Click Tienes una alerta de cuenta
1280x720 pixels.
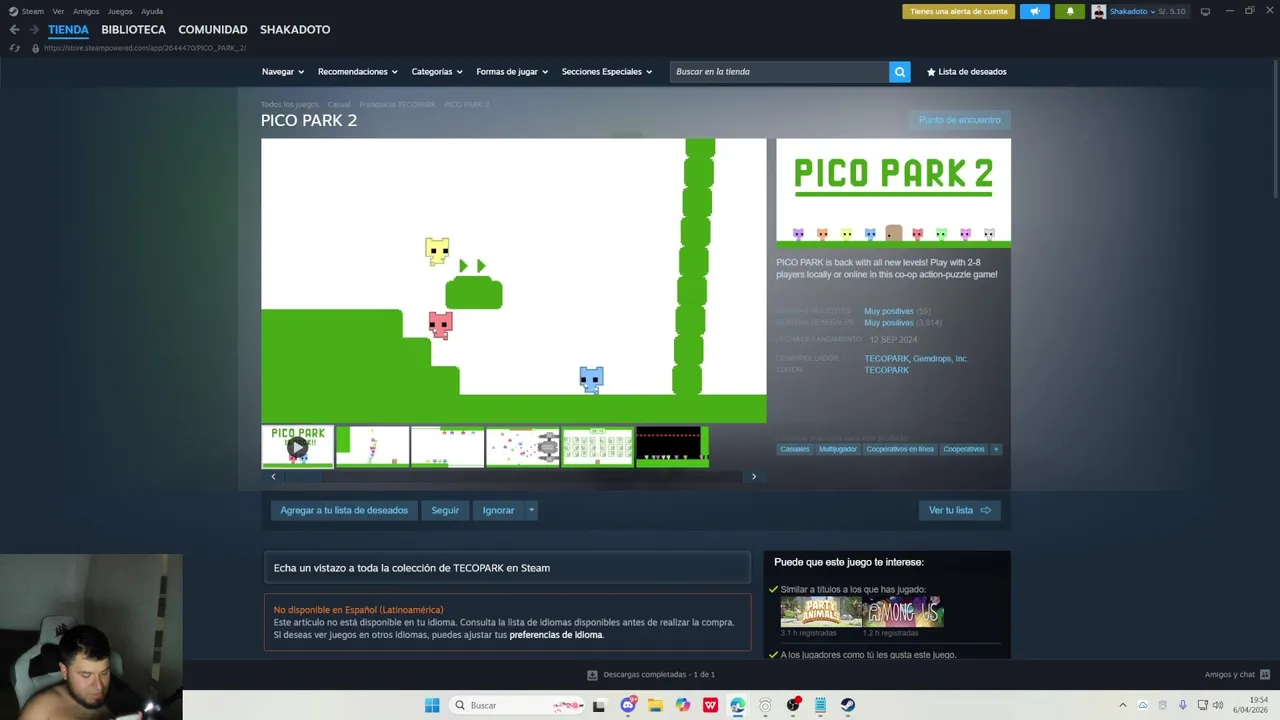click(x=959, y=11)
